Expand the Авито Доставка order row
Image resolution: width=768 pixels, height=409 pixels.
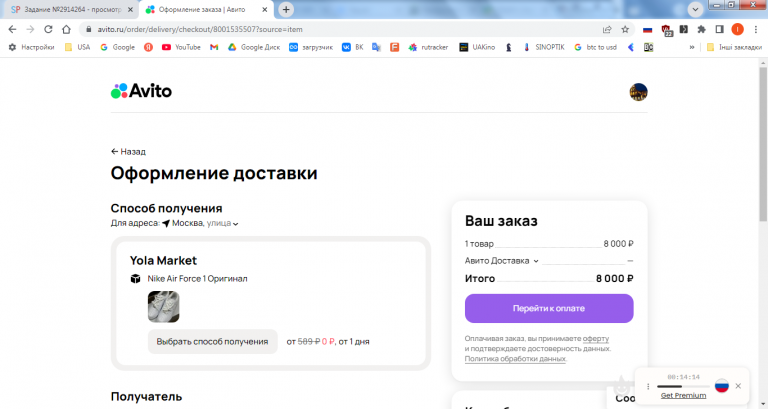502,261
